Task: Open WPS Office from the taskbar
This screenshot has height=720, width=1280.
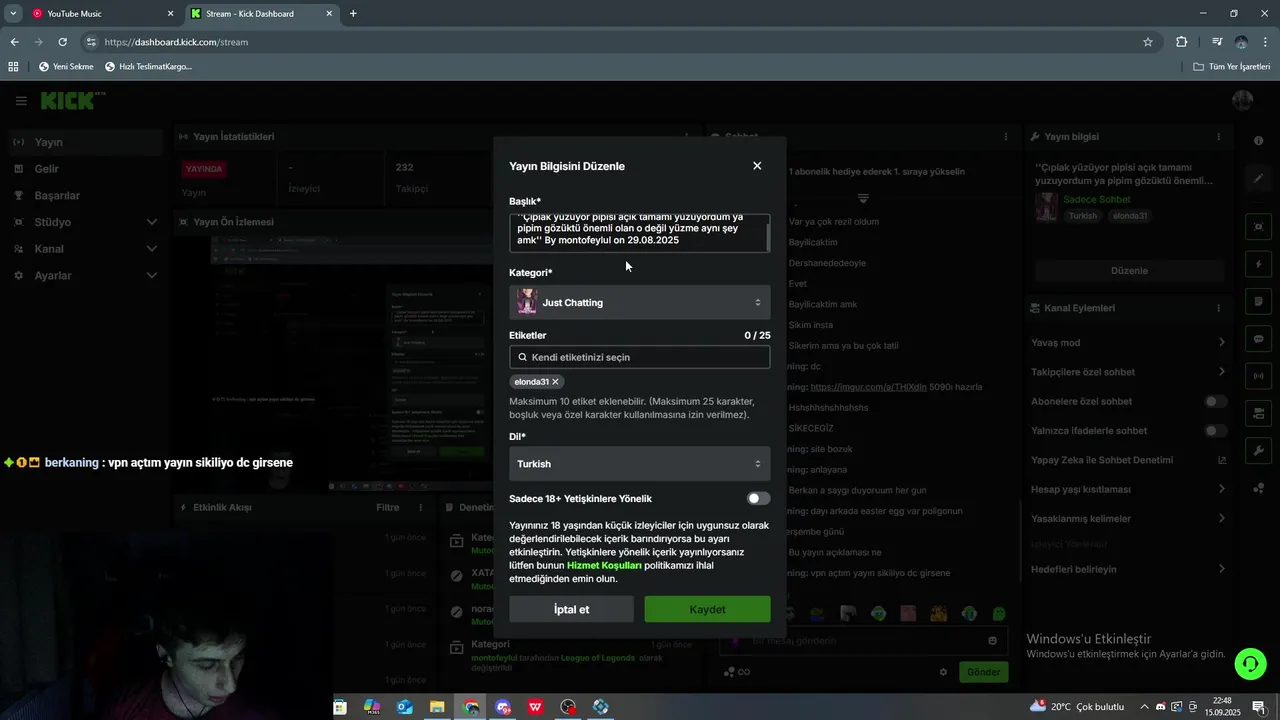Action: (536, 707)
